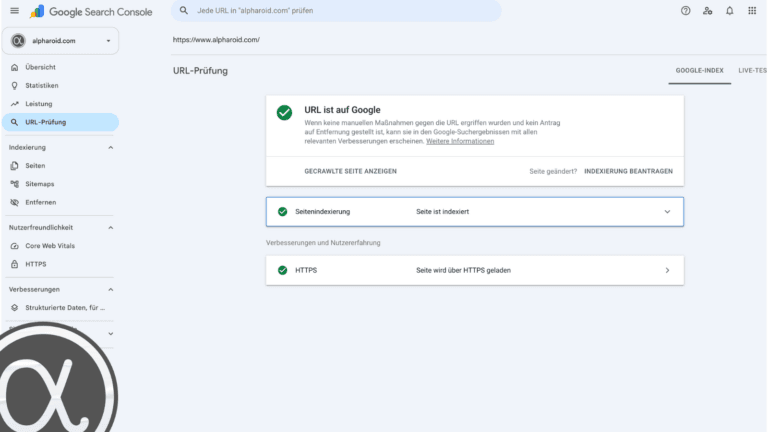768x432 pixels.
Task: Open the Google apps grid
Action: [x=752, y=11]
